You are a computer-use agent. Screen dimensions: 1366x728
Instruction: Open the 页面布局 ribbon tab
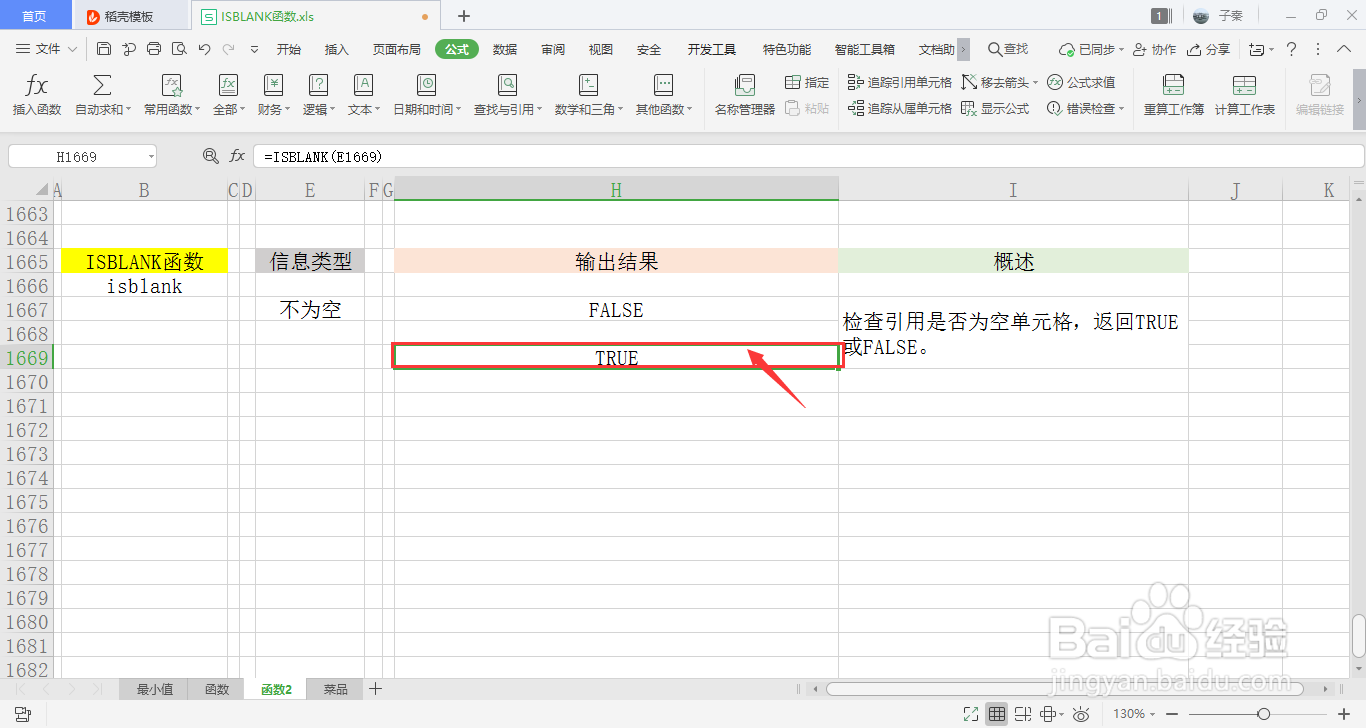coord(397,49)
